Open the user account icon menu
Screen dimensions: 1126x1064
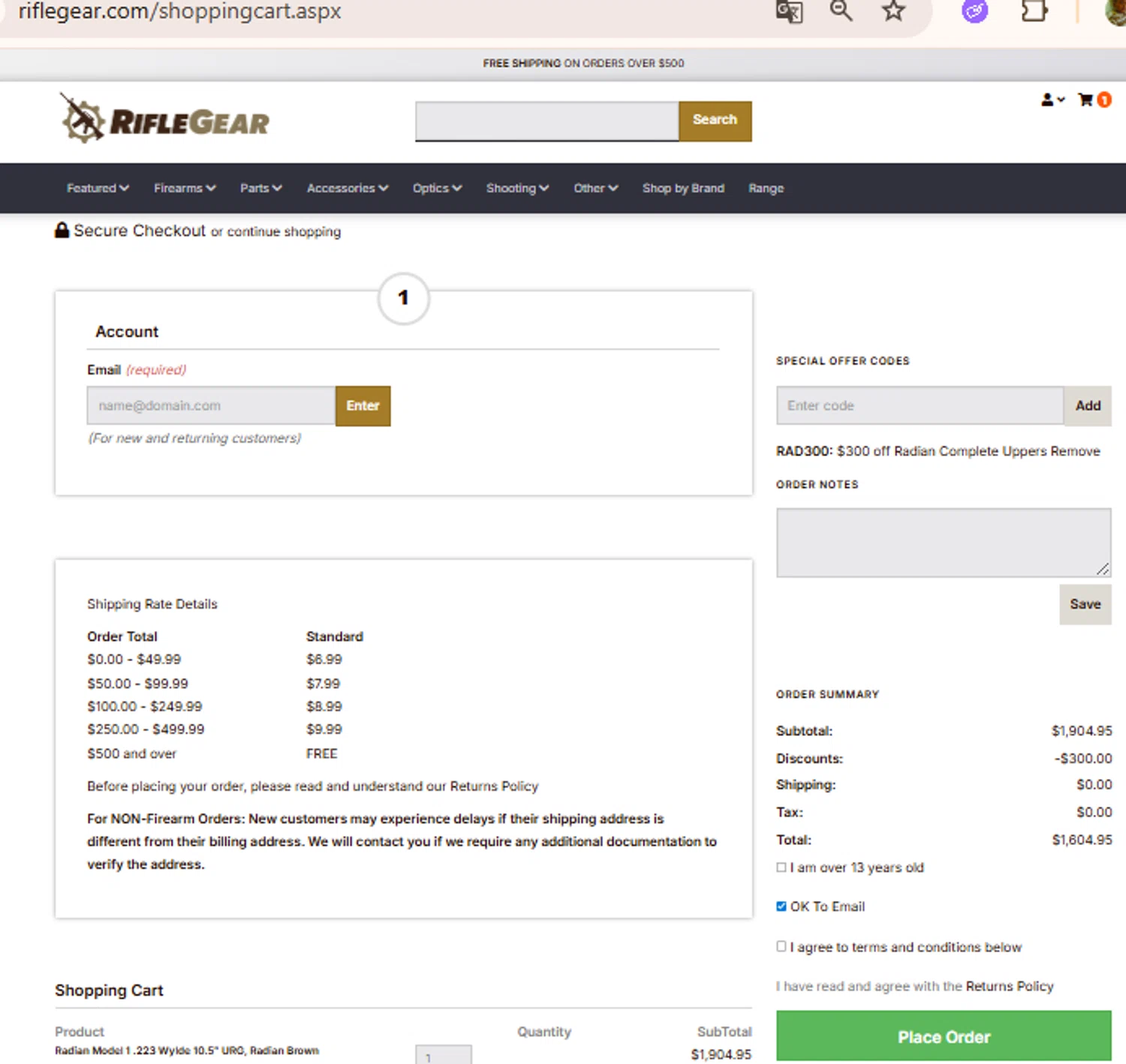(x=1052, y=100)
